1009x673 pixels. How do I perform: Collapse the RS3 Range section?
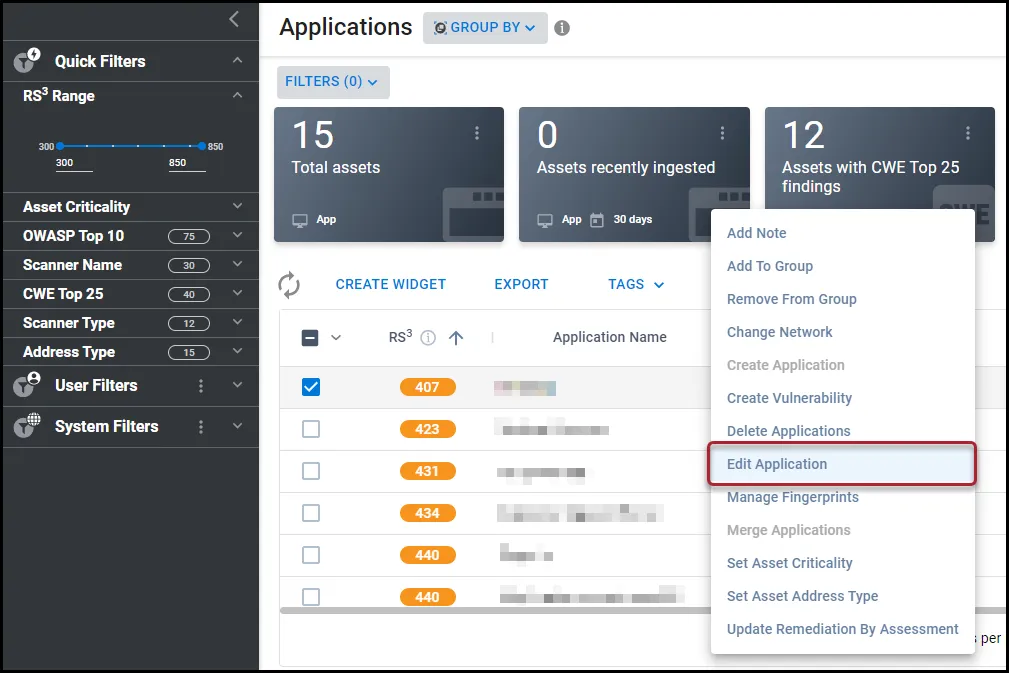pyautogui.click(x=237, y=95)
